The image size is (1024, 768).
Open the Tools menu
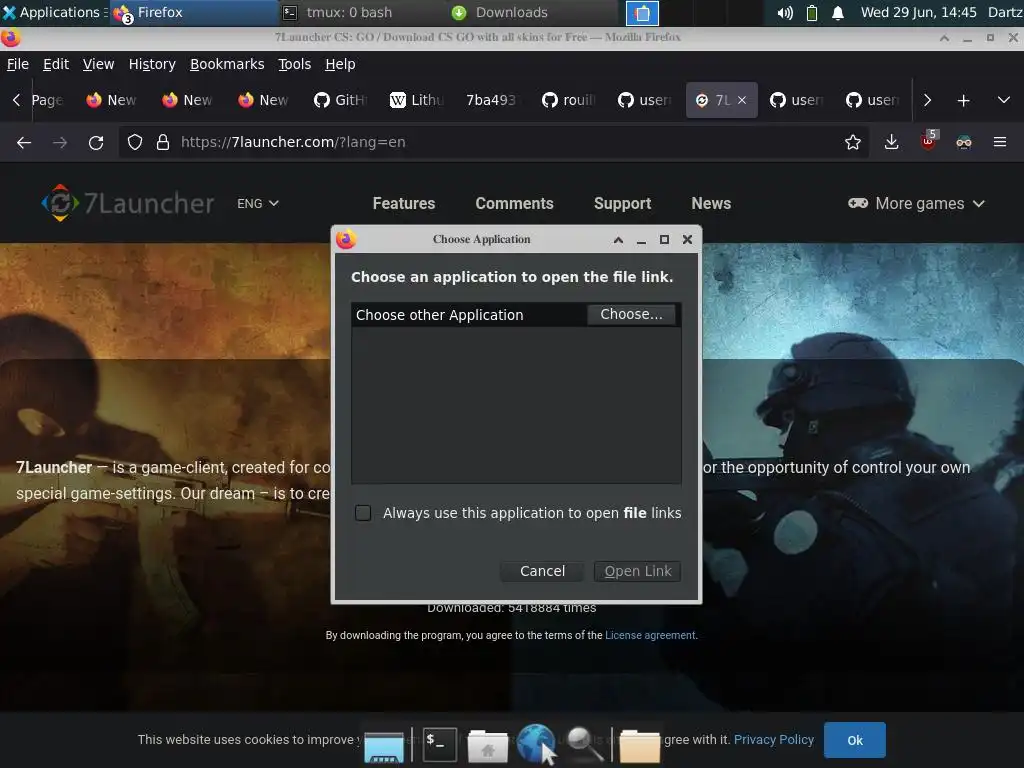pyautogui.click(x=295, y=64)
